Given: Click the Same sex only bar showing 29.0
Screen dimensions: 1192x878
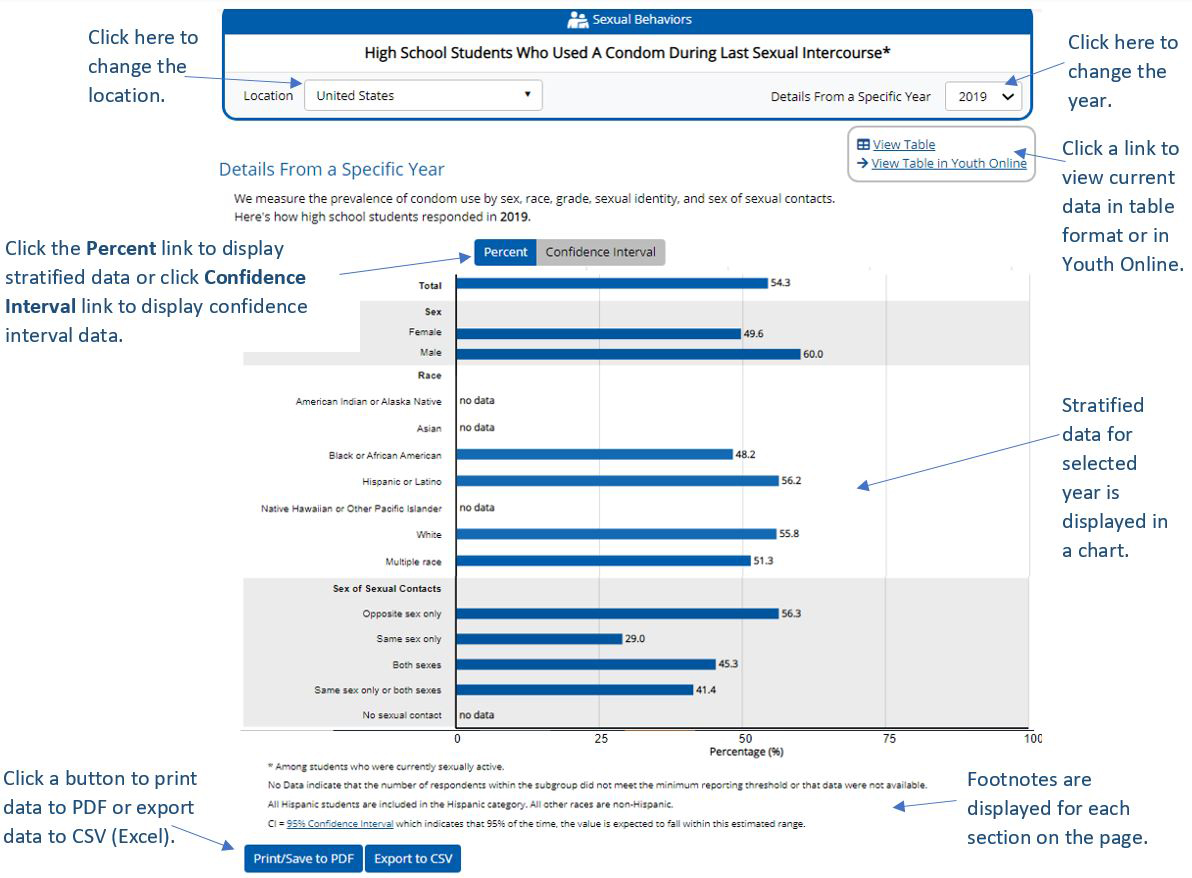Looking at the screenshot, I should coord(540,638).
